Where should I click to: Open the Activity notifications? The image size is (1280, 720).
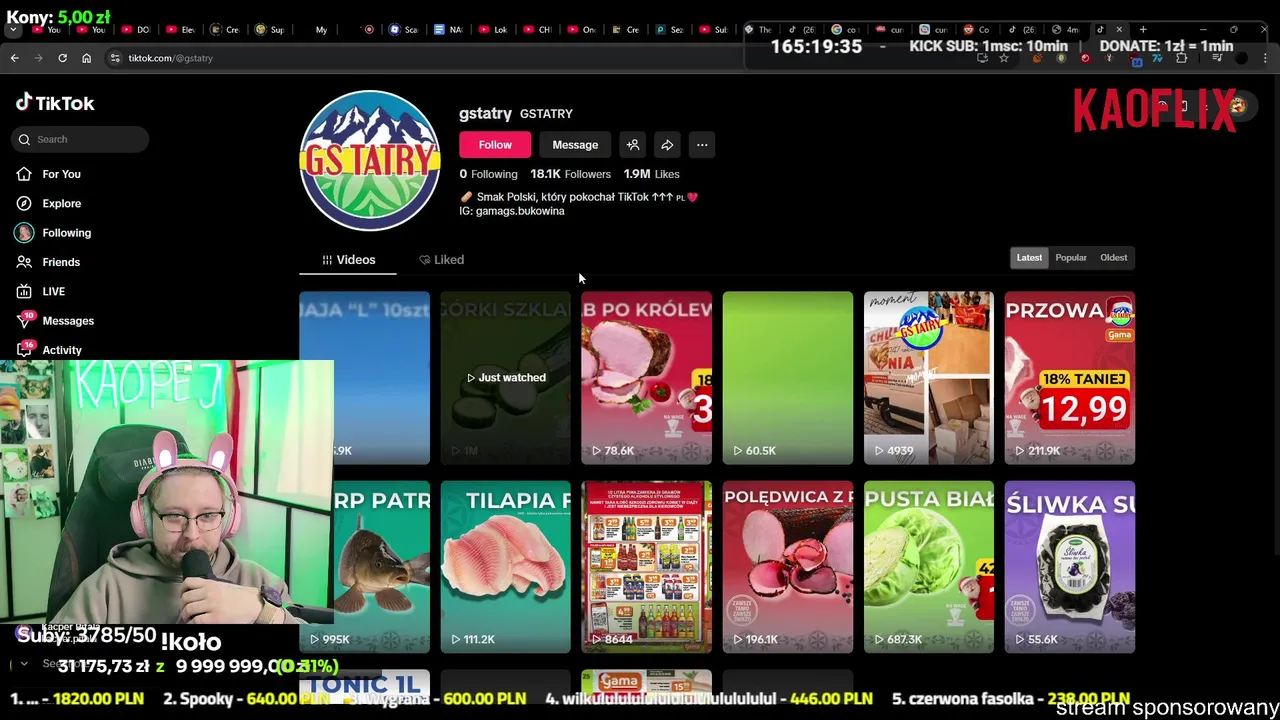[x=62, y=350]
